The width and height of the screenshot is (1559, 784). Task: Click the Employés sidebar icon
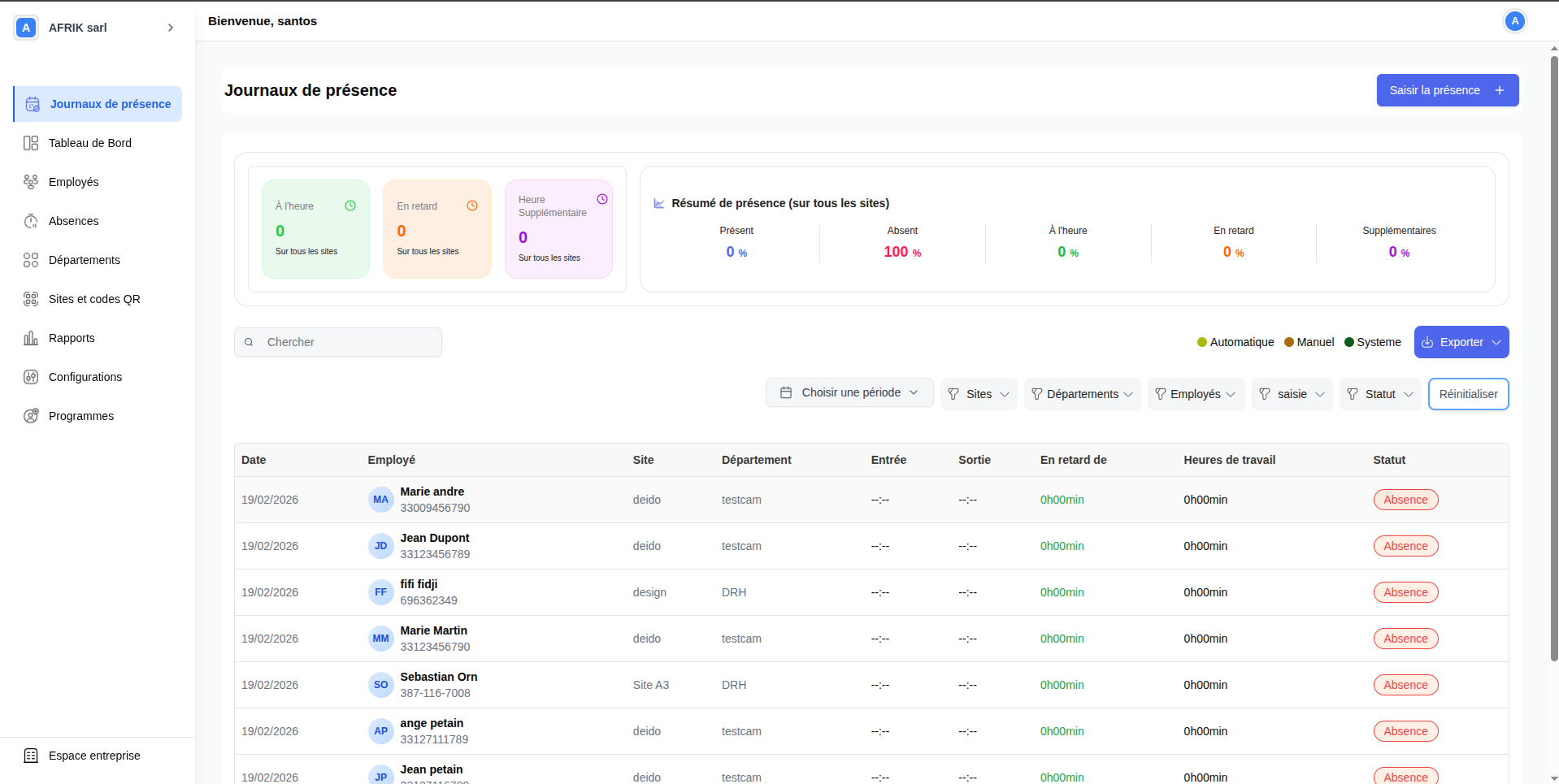(x=31, y=182)
